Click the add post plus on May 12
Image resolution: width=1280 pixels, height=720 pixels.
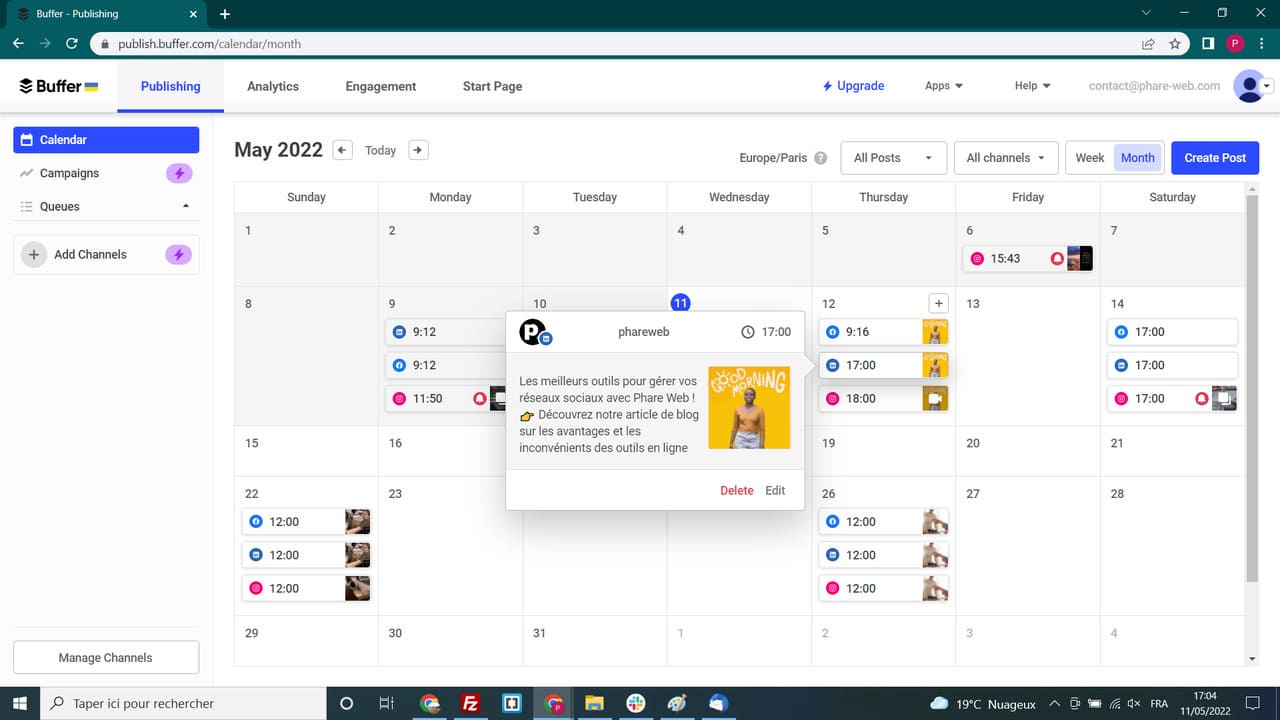pos(938,303)
